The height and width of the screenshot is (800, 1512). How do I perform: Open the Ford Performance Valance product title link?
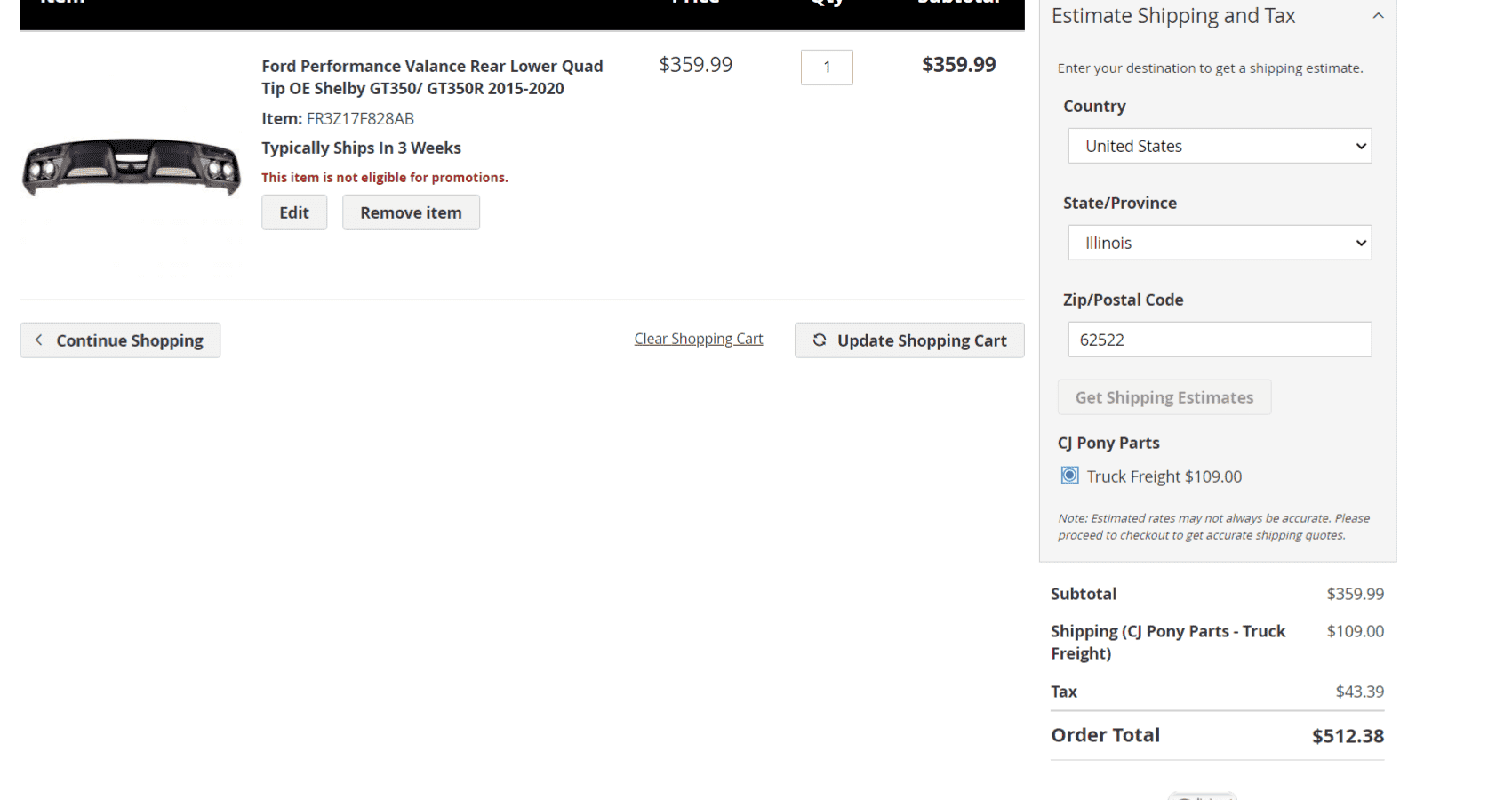432,77
